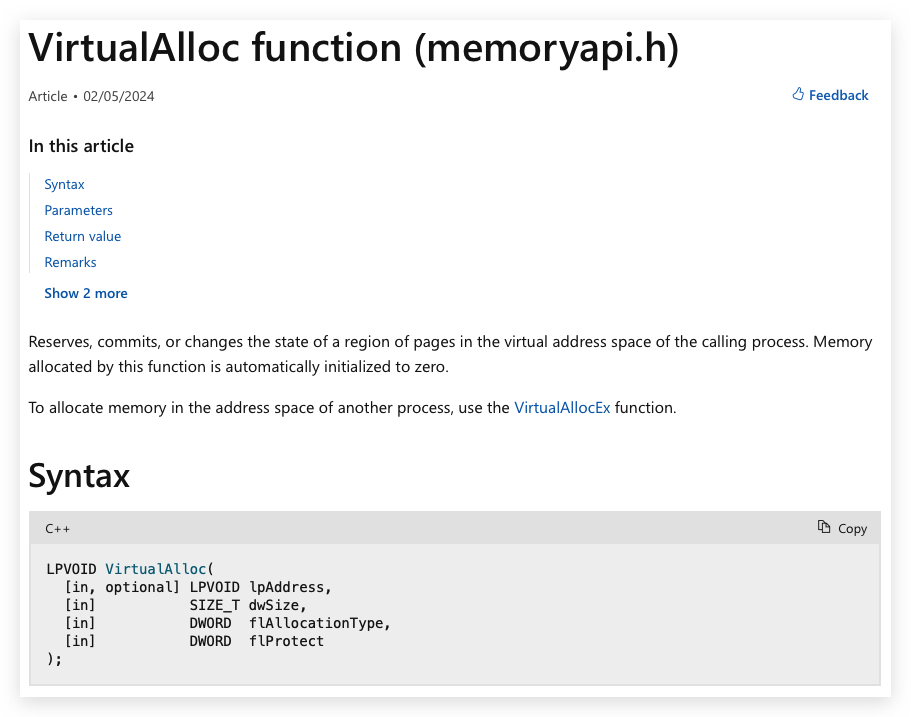Click the Copy code icon
The image size is (911, 717).
pos(824,527)
